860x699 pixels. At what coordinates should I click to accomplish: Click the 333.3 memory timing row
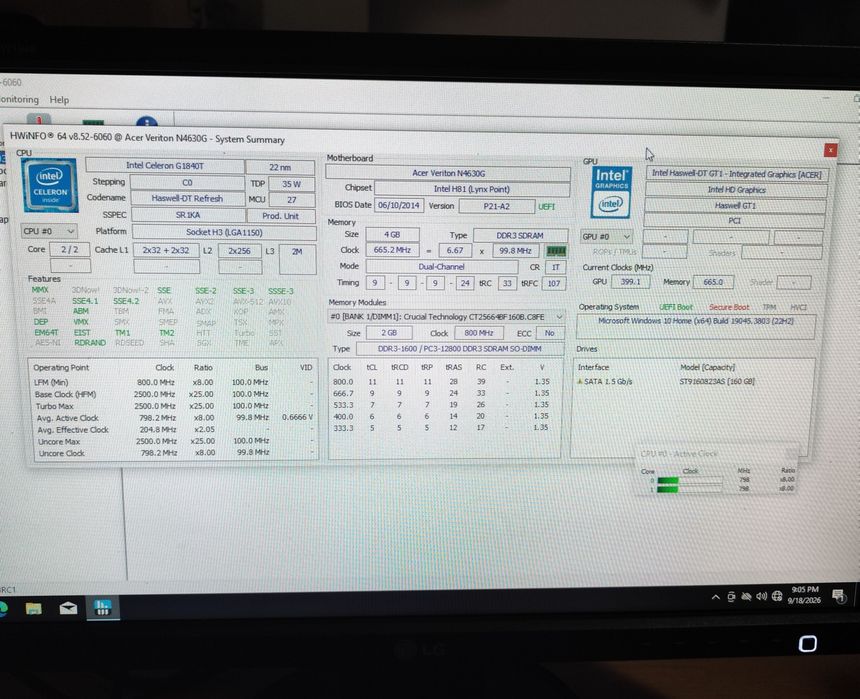click(x=442, y=427)
